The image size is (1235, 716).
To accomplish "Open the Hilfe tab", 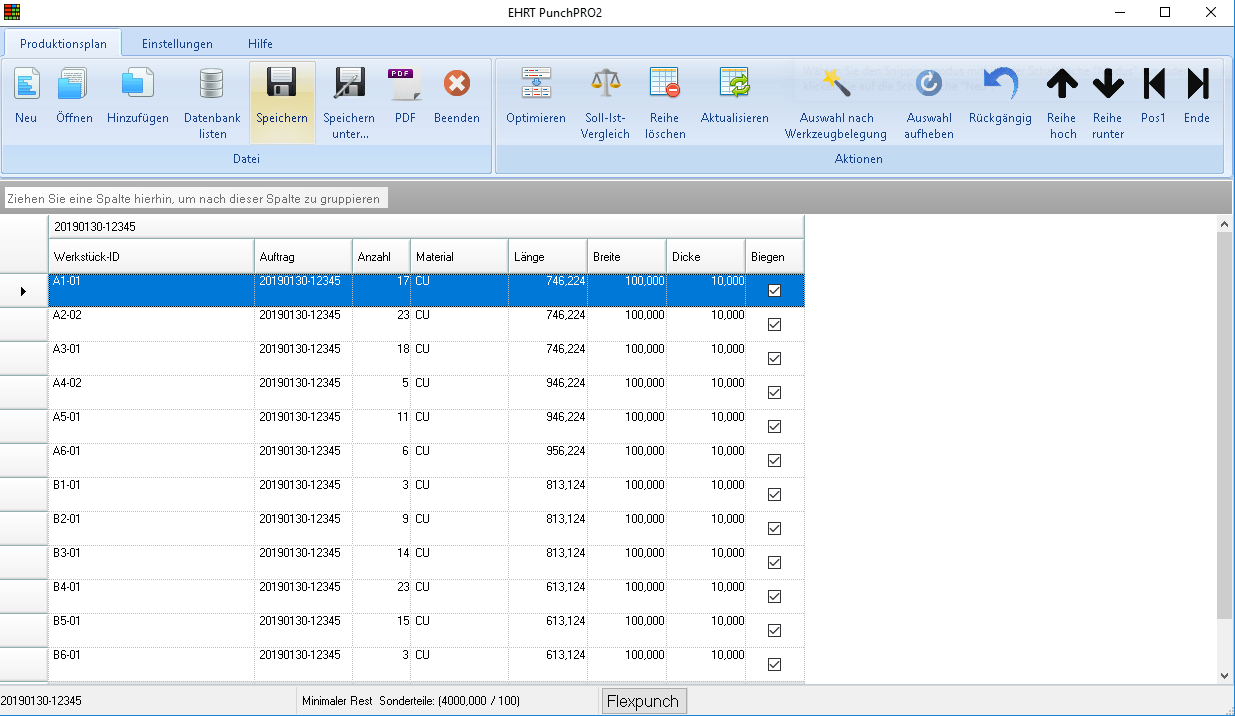I will (260, 44).
